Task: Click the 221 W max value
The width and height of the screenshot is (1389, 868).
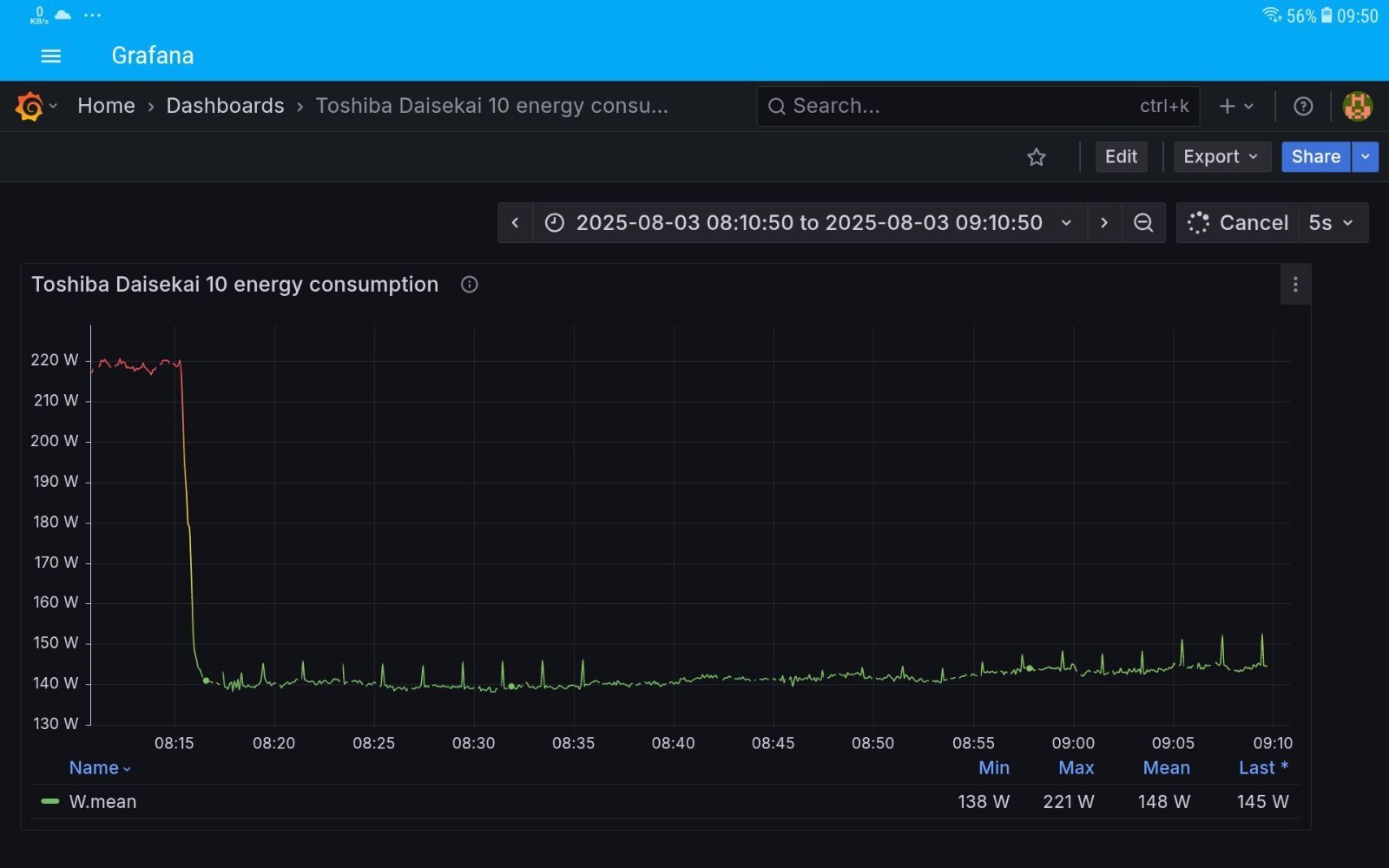Action: [1069, 802]
